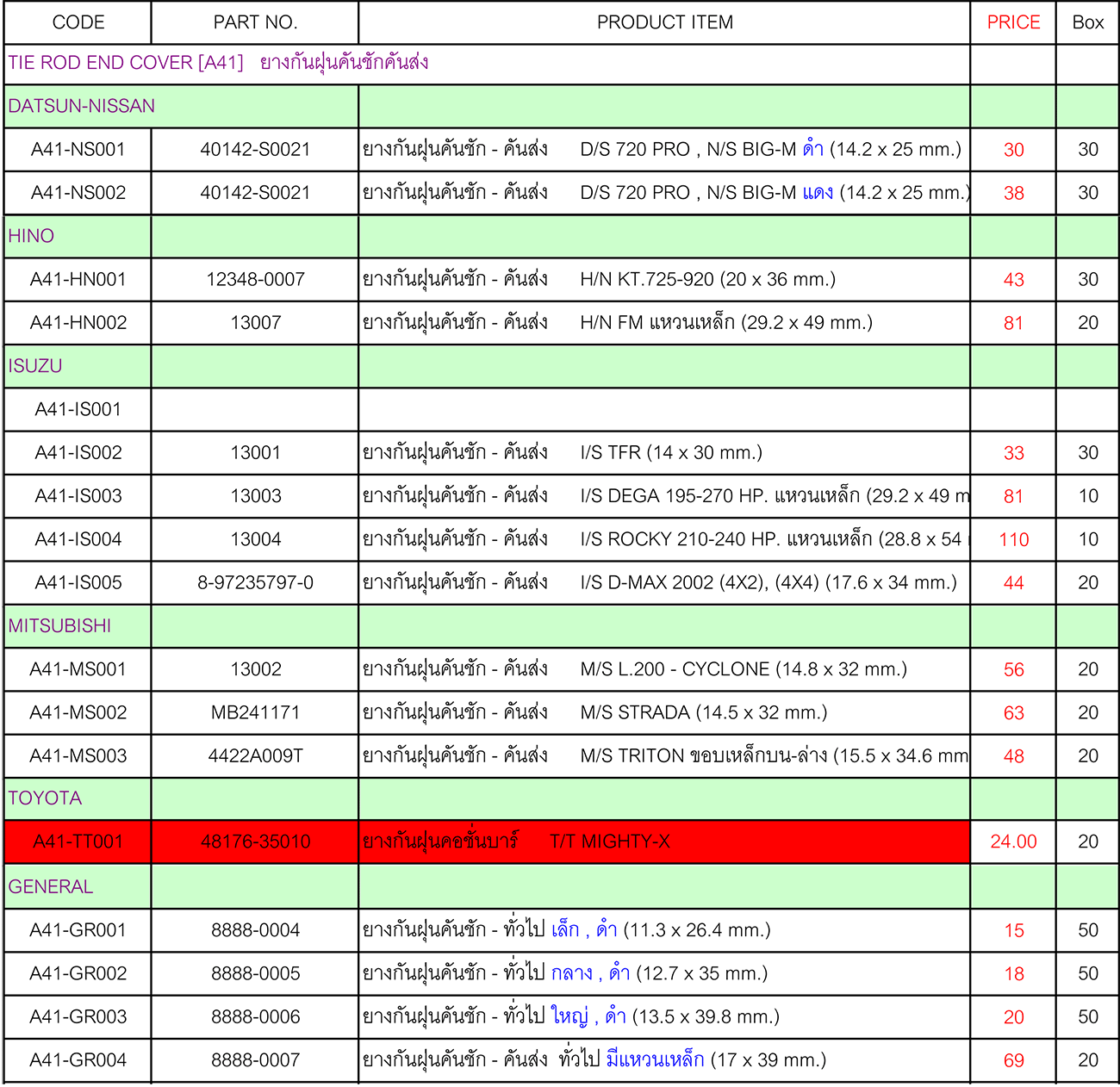Select part number 13007

(x=256, y=323)
